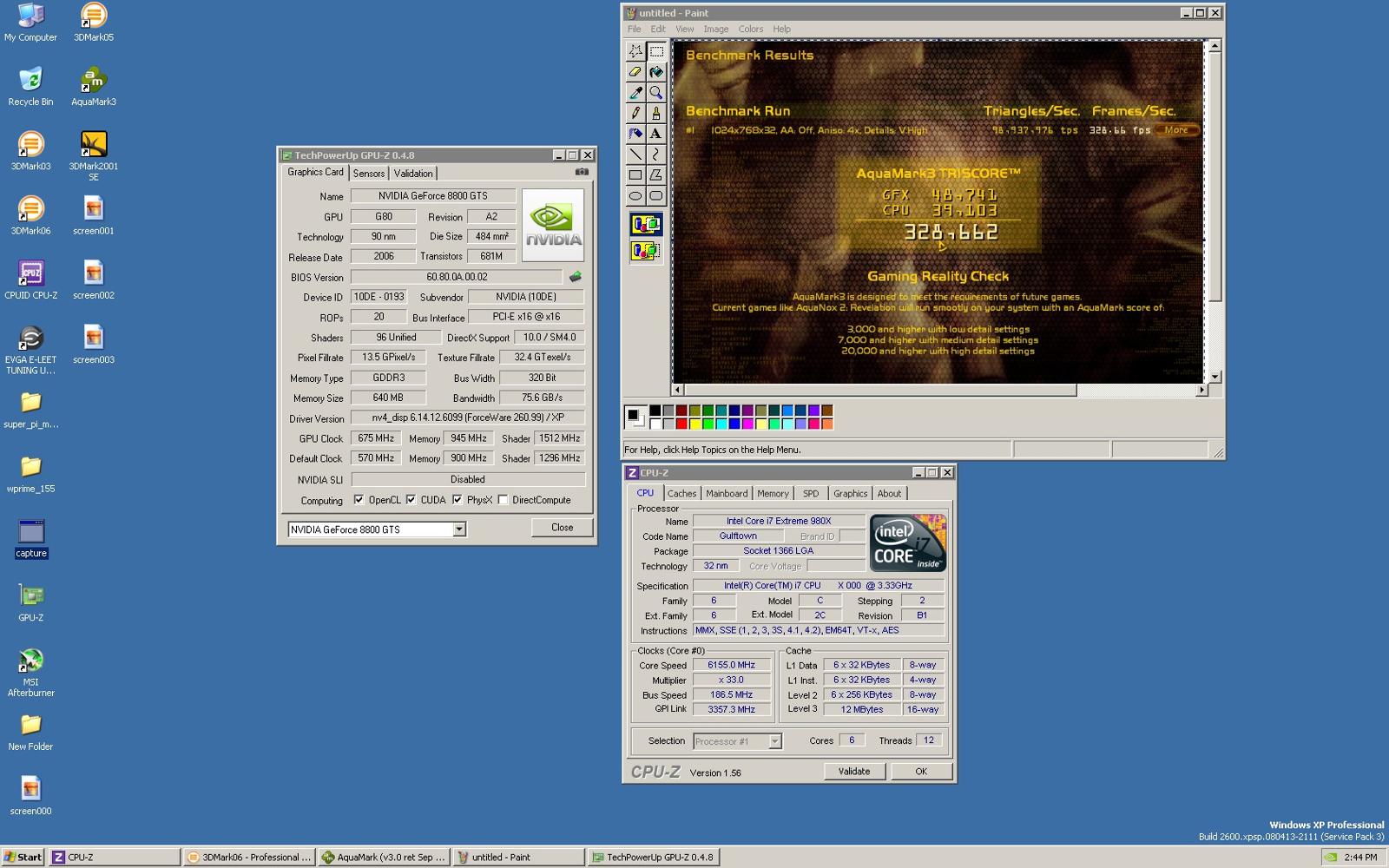Switch to 3DMark06 Professional taskbar button
This screenshot has height=868, width=1389.
(x=248, y=857)
